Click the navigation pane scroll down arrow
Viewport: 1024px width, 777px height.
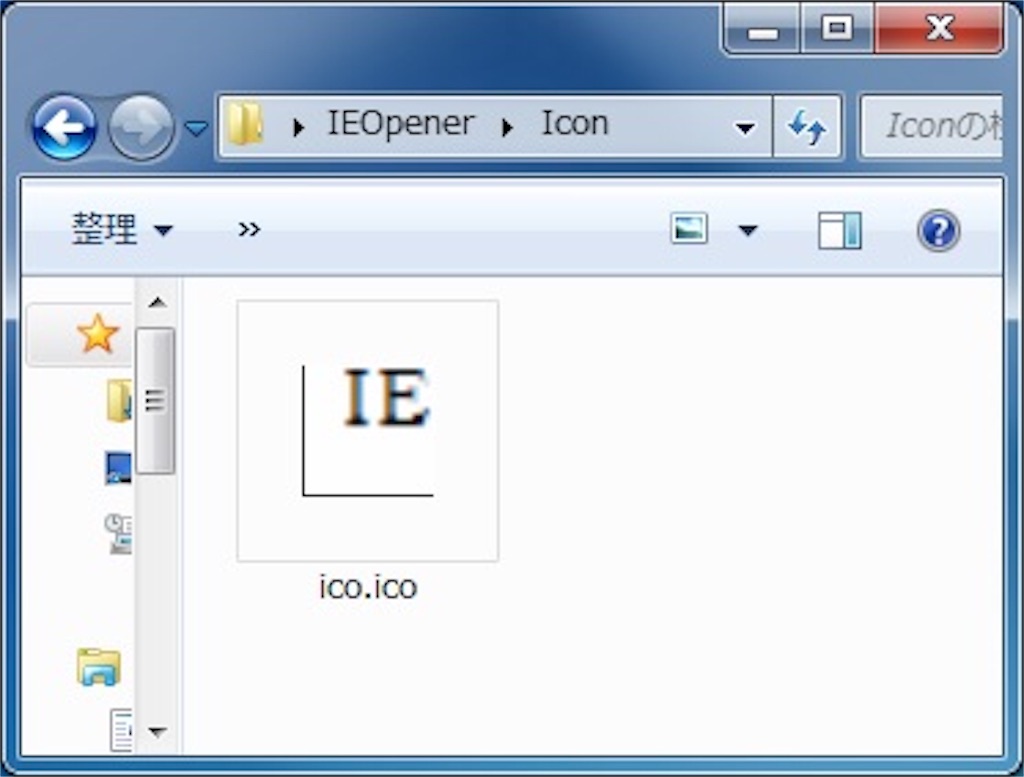[157, 731]
